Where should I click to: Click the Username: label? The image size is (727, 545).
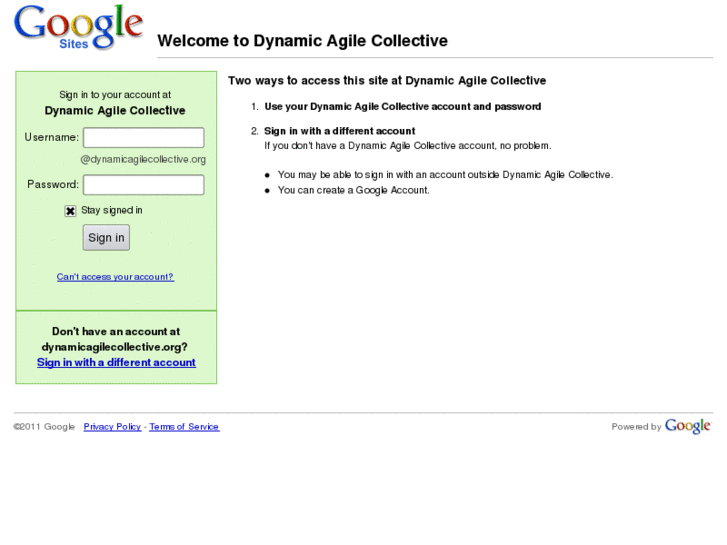coord(51,138)
